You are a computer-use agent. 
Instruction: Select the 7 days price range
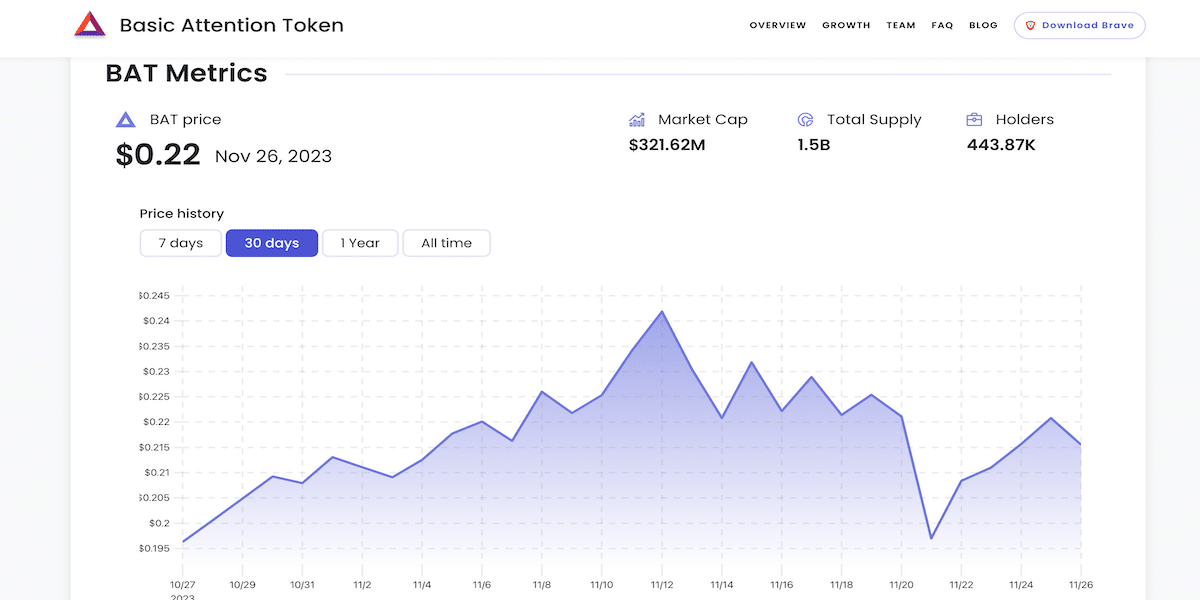pyautogui.click(x=181, y=243)
